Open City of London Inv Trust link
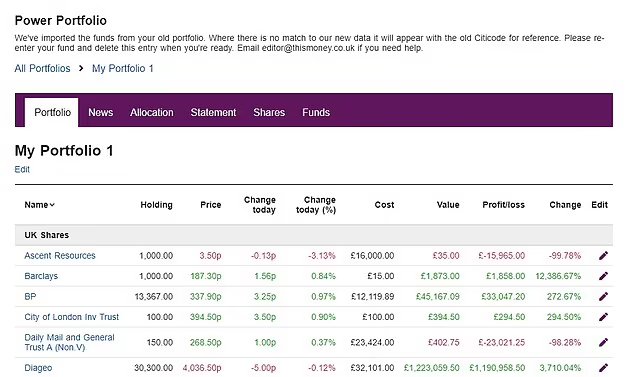Viewport: 634px width, 377px height. click(x=72, y=317)
